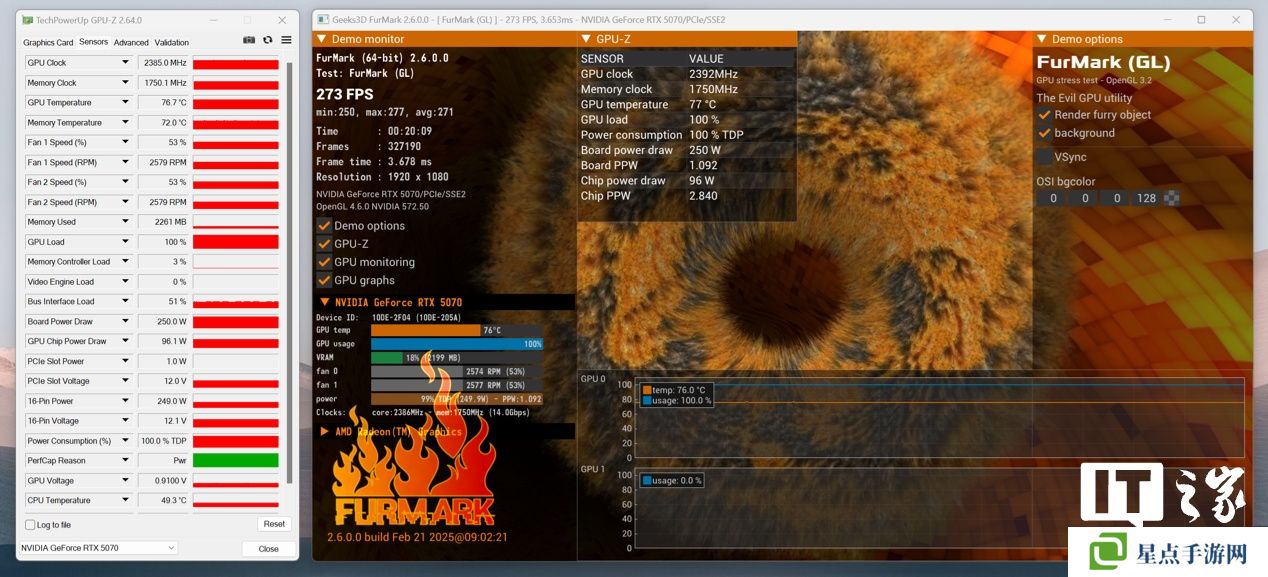The image size is (1268, 577).
Task: Enable the VSync checkbox
Action: (x=1044, y=157)
